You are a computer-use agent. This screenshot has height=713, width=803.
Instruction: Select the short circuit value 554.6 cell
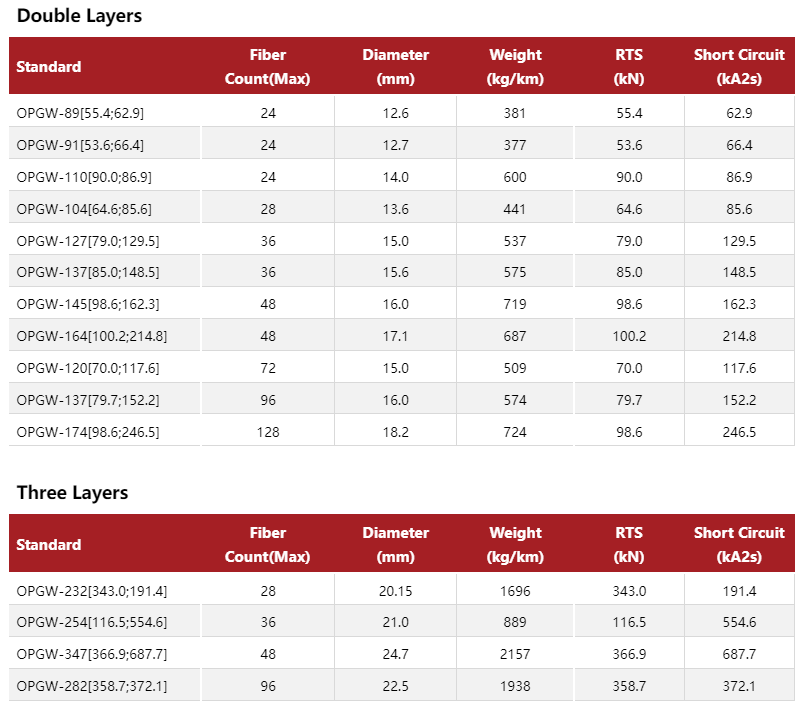coord(739,622)
